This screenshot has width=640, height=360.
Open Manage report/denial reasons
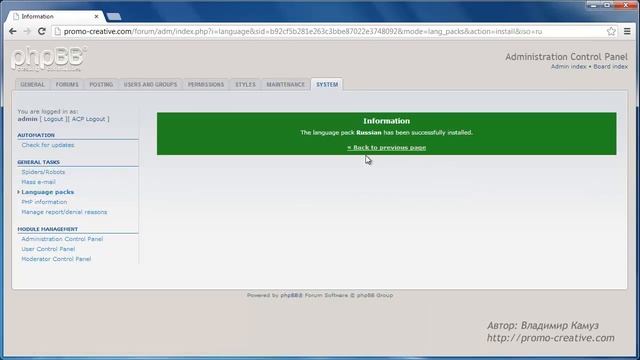[64, 212]
